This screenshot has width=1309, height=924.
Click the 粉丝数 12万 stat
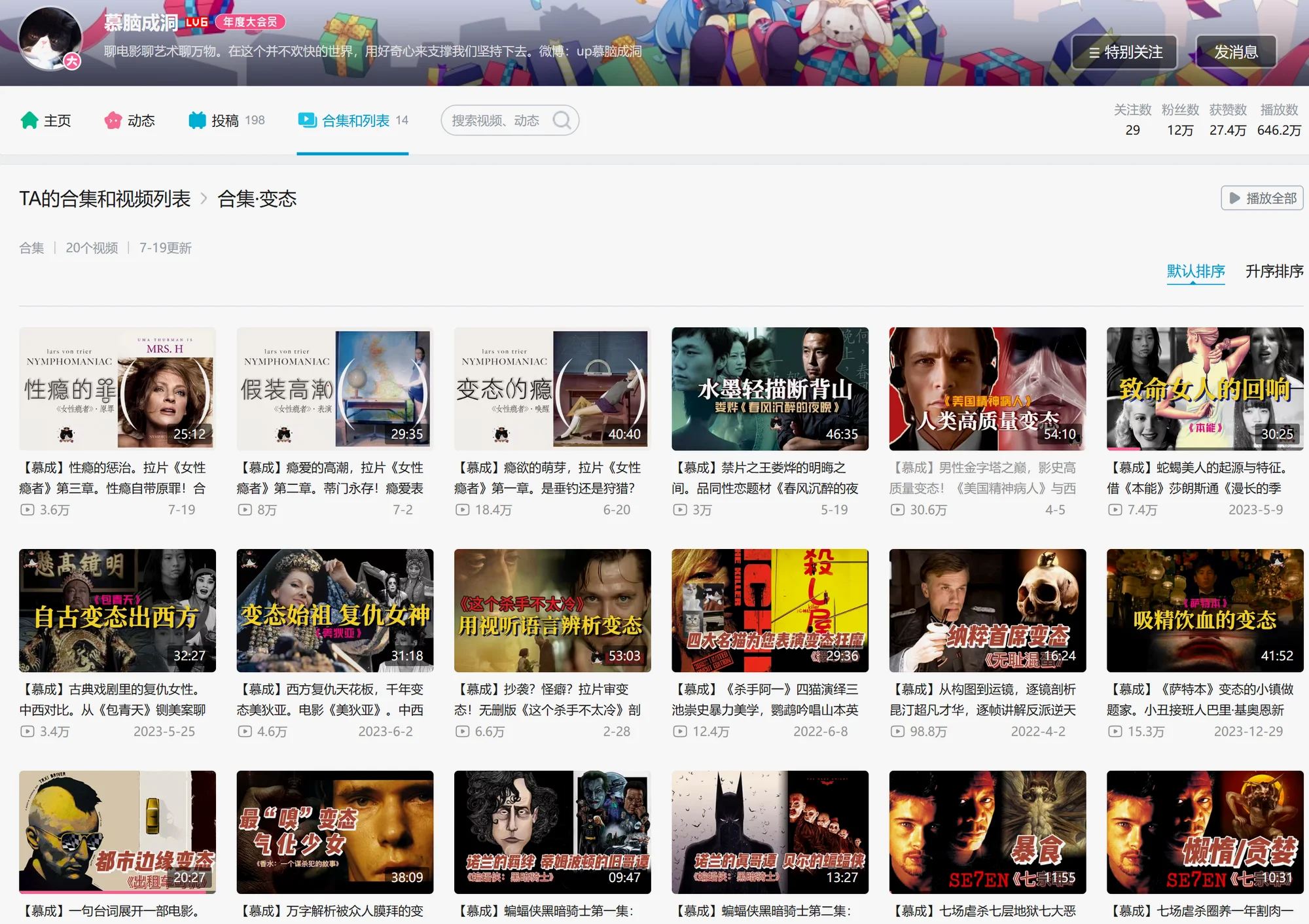tap(1180, 120)
